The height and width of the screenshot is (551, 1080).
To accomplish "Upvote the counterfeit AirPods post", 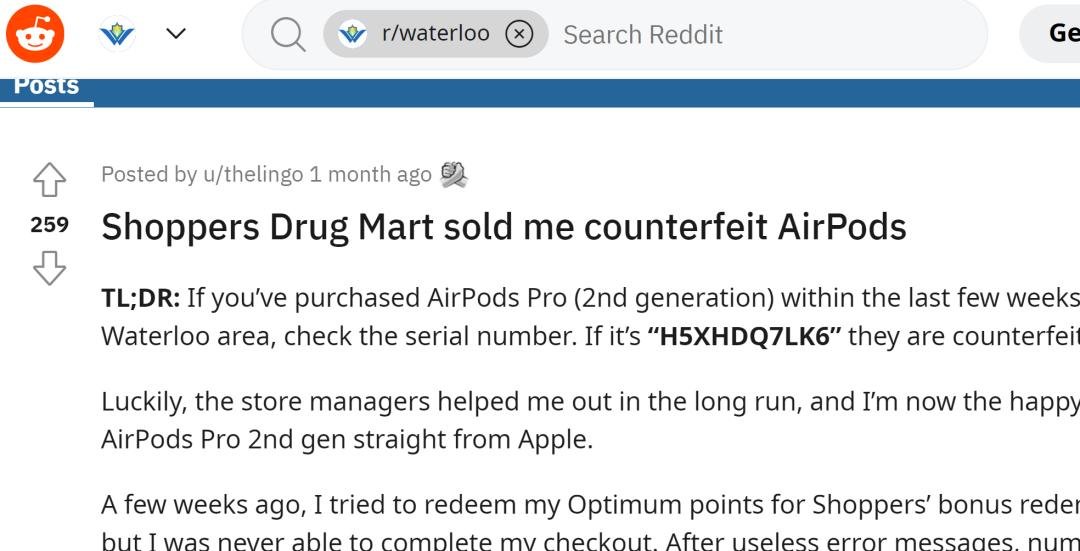I will (49, 182).
